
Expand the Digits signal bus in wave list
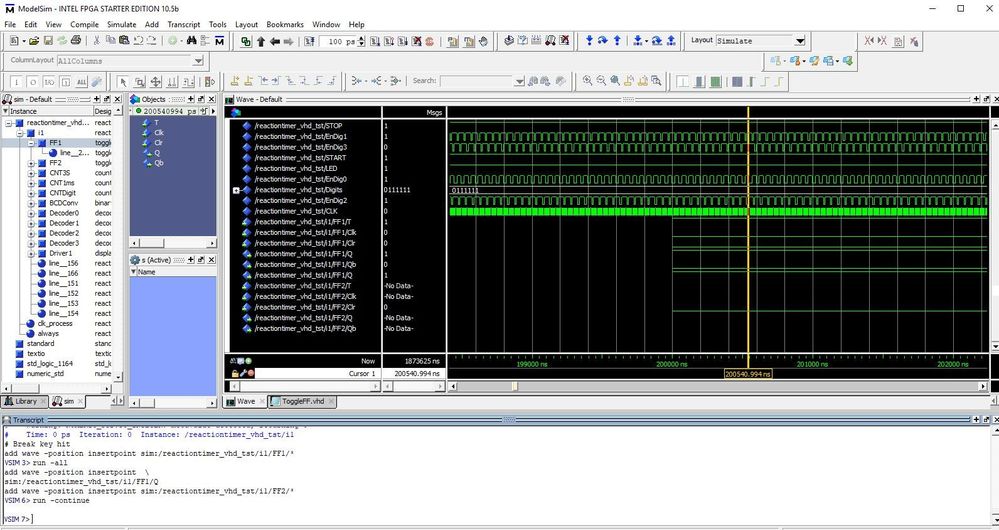pyautogui.click(x=236, y=190)
